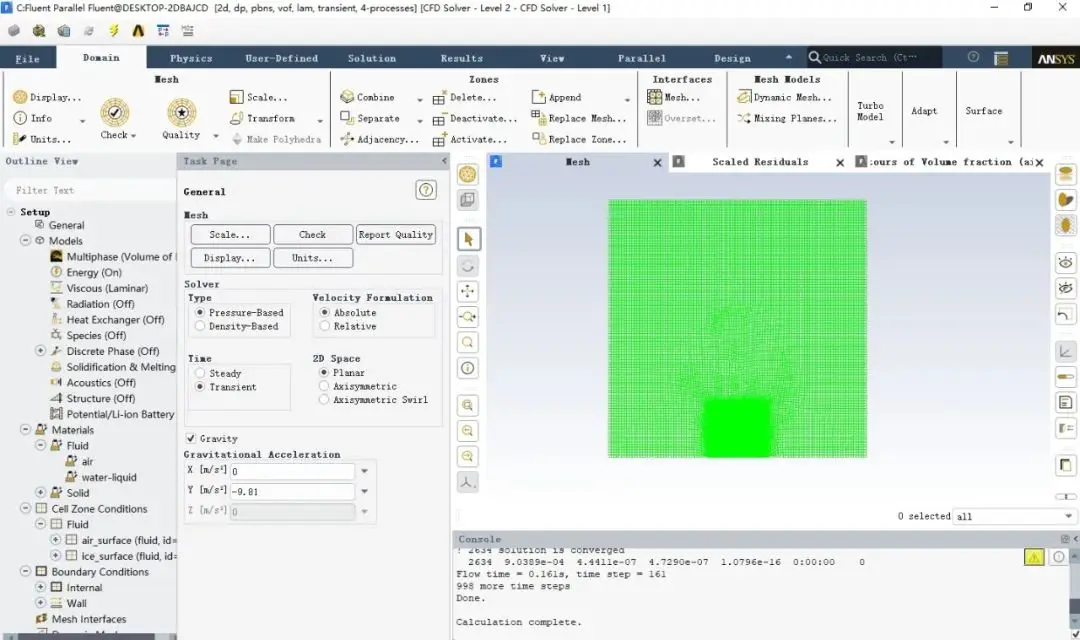Image resolution: width=1080 pixels, height=640 pixels.
Task: Switch to the Physics ribbon tab
Action: click(191, 59)
